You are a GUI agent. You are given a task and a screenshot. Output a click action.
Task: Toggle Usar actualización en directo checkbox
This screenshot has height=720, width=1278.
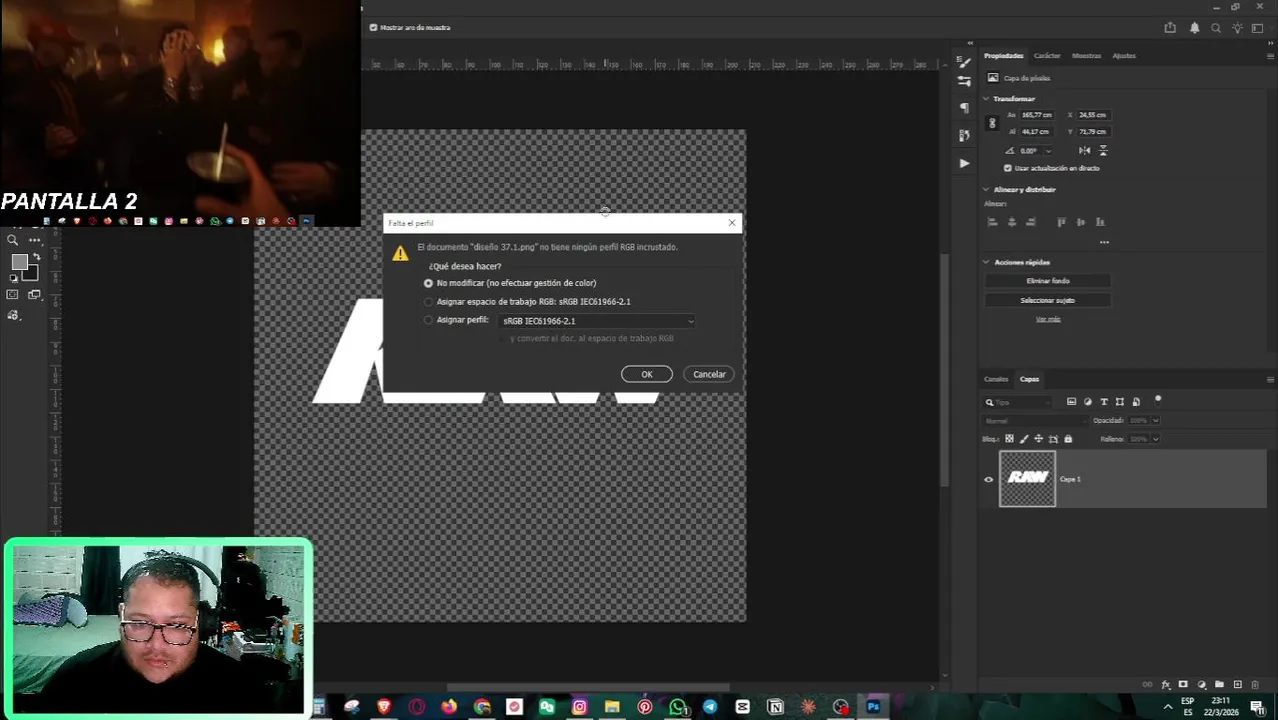tap(1008, 168)
